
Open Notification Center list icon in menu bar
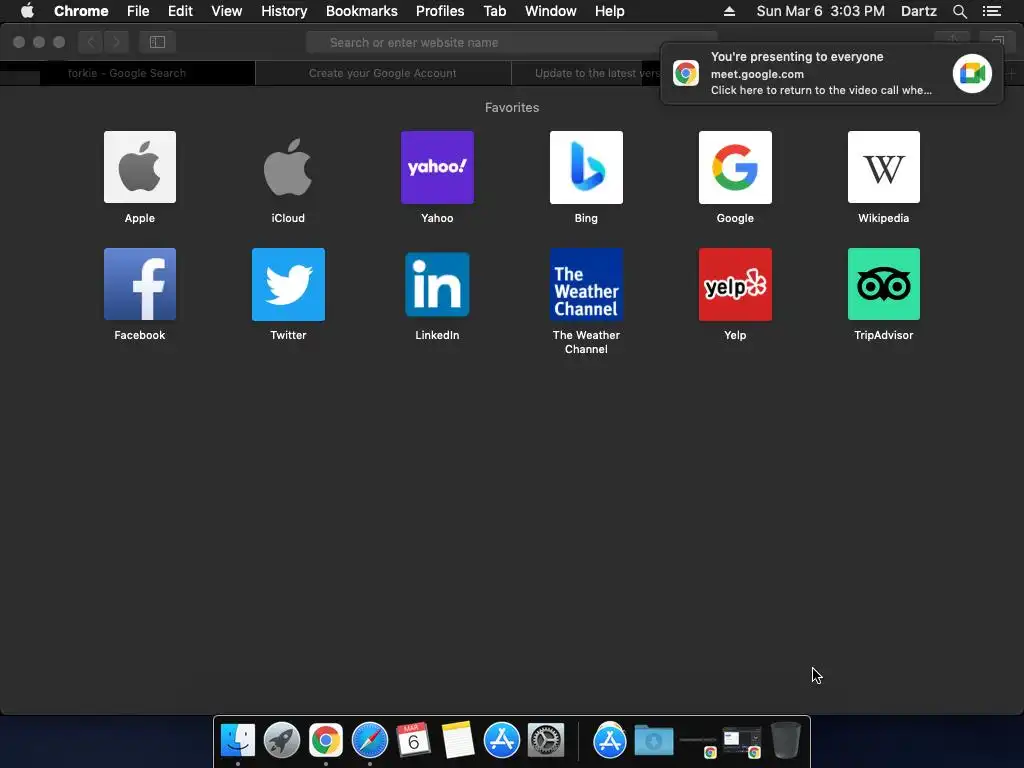pos(991,11)
